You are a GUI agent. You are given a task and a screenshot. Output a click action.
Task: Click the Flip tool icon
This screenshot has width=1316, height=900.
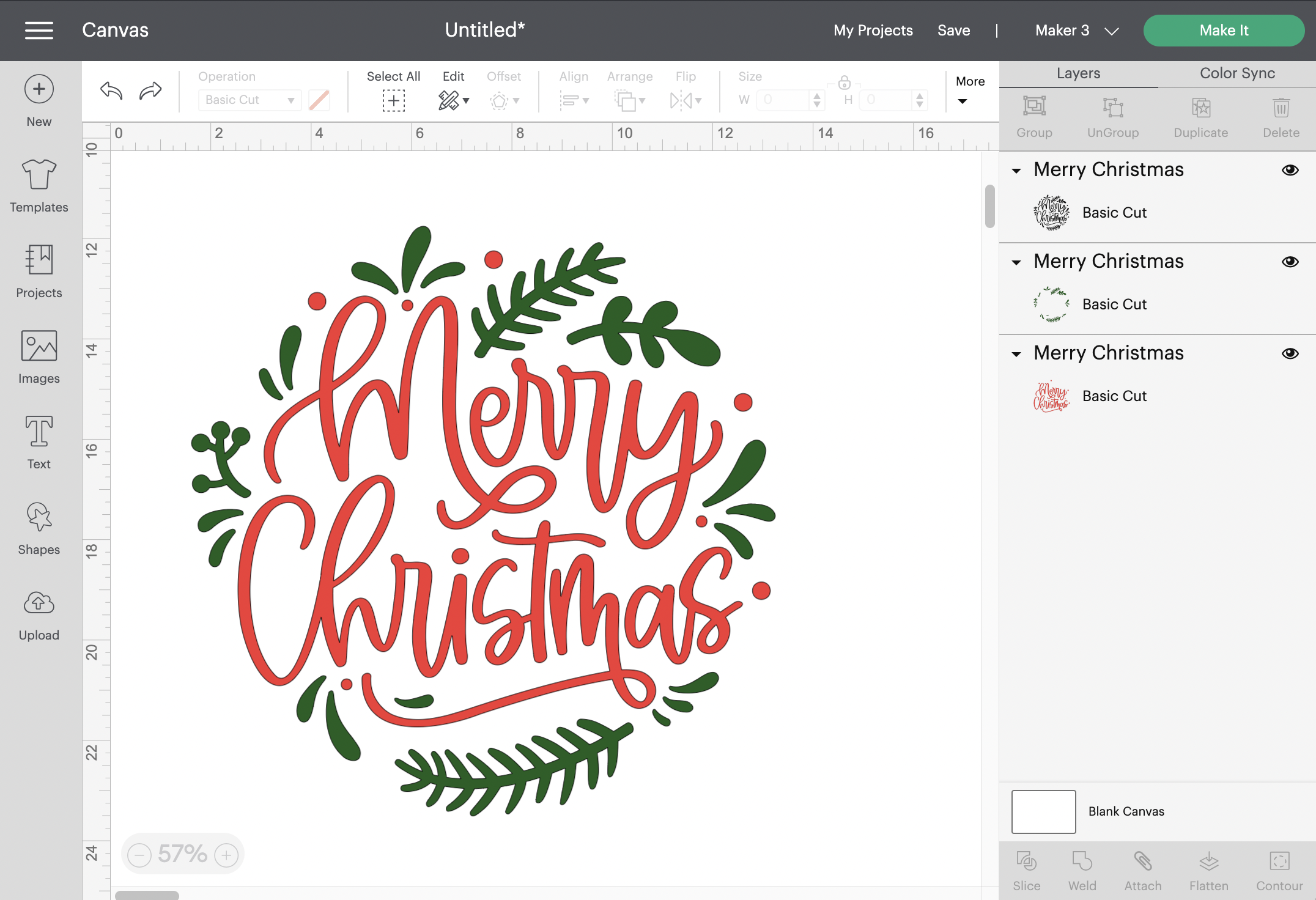(x=686, y=96)
